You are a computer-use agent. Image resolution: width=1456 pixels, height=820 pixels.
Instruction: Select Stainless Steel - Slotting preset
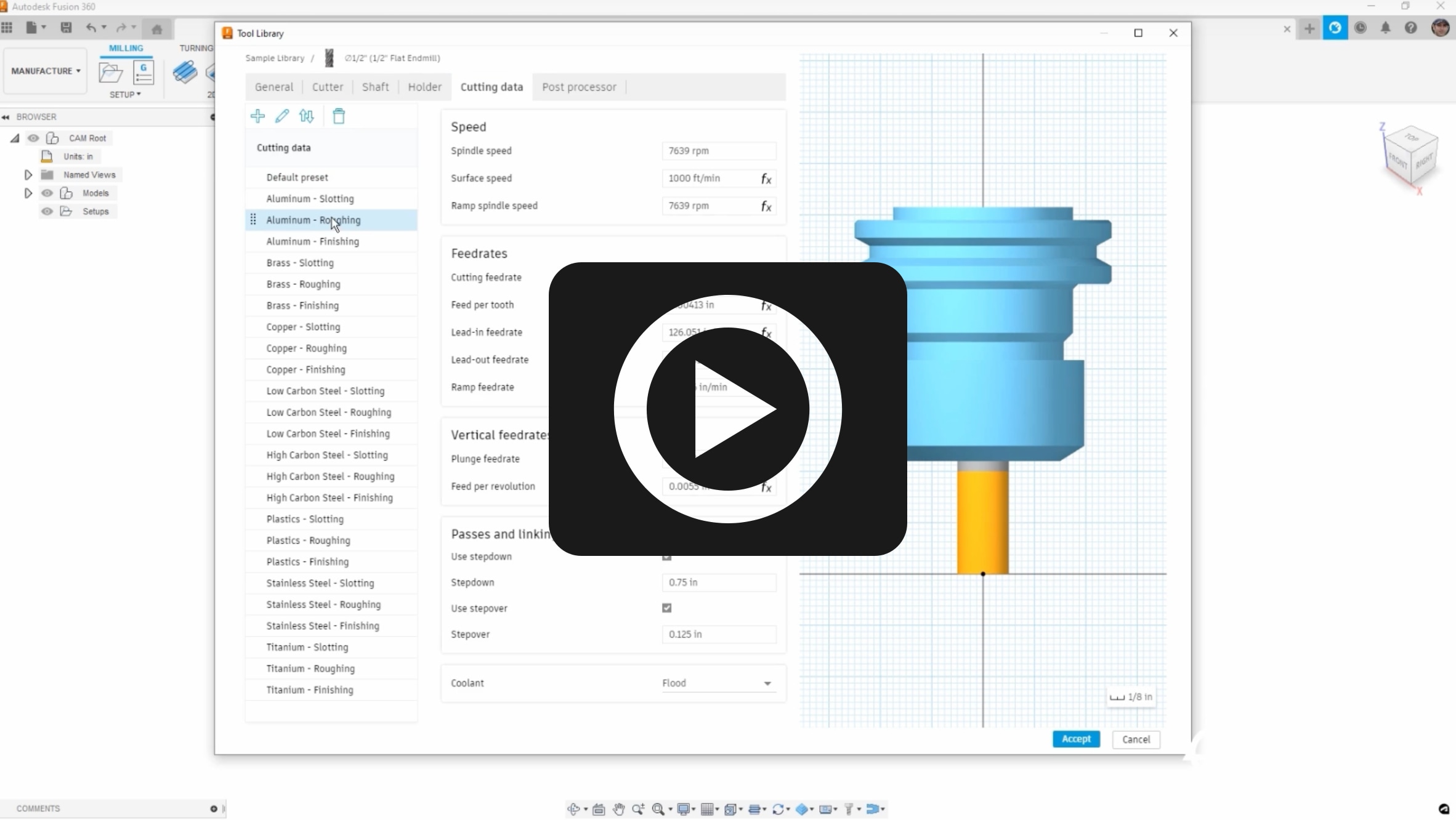[x=331, y=583]
